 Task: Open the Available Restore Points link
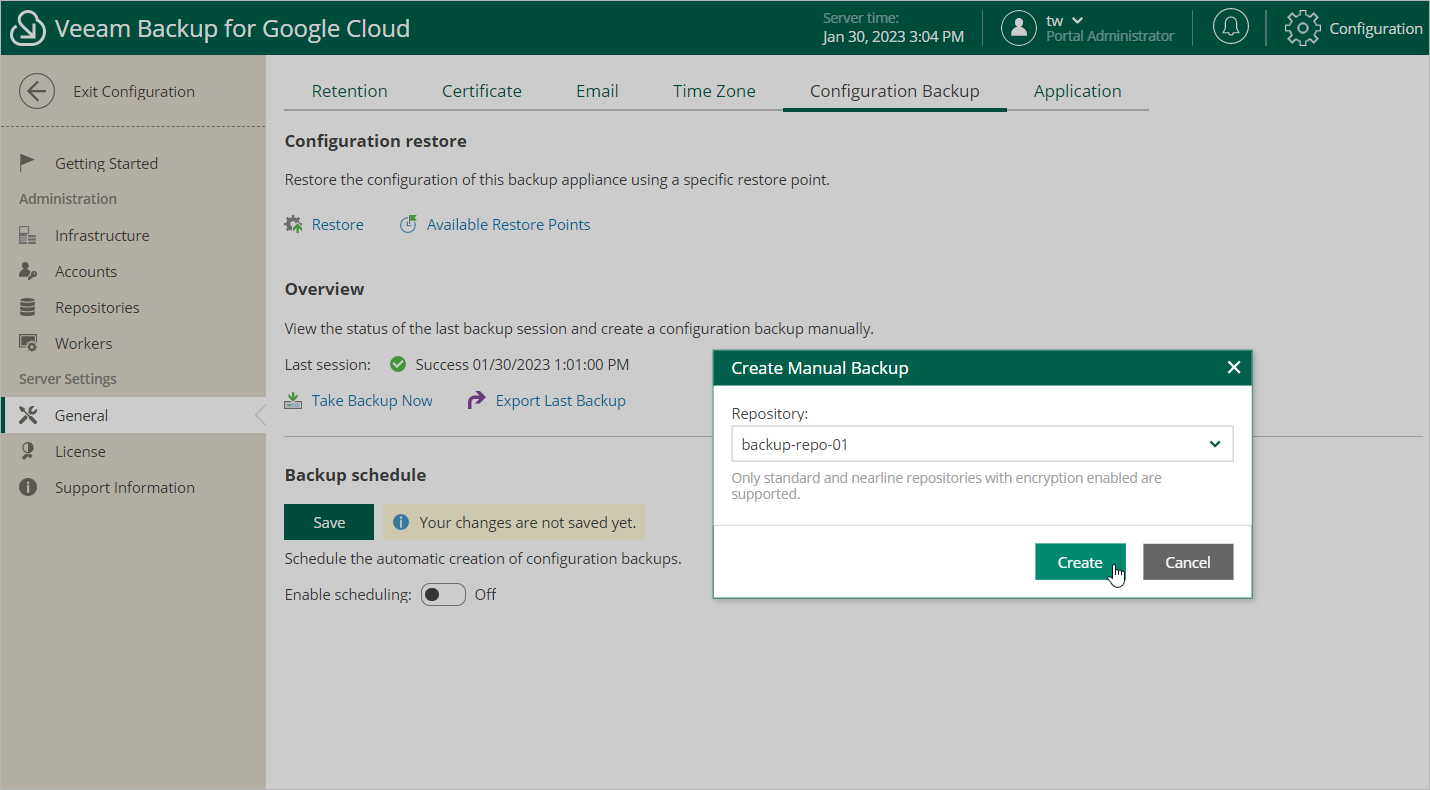[x=508, y=224]
